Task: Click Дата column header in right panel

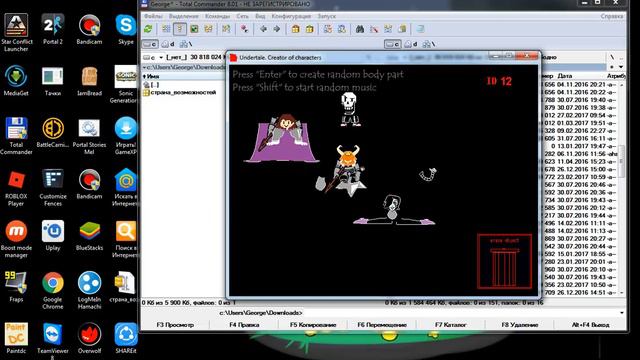Action: [564, 76]
